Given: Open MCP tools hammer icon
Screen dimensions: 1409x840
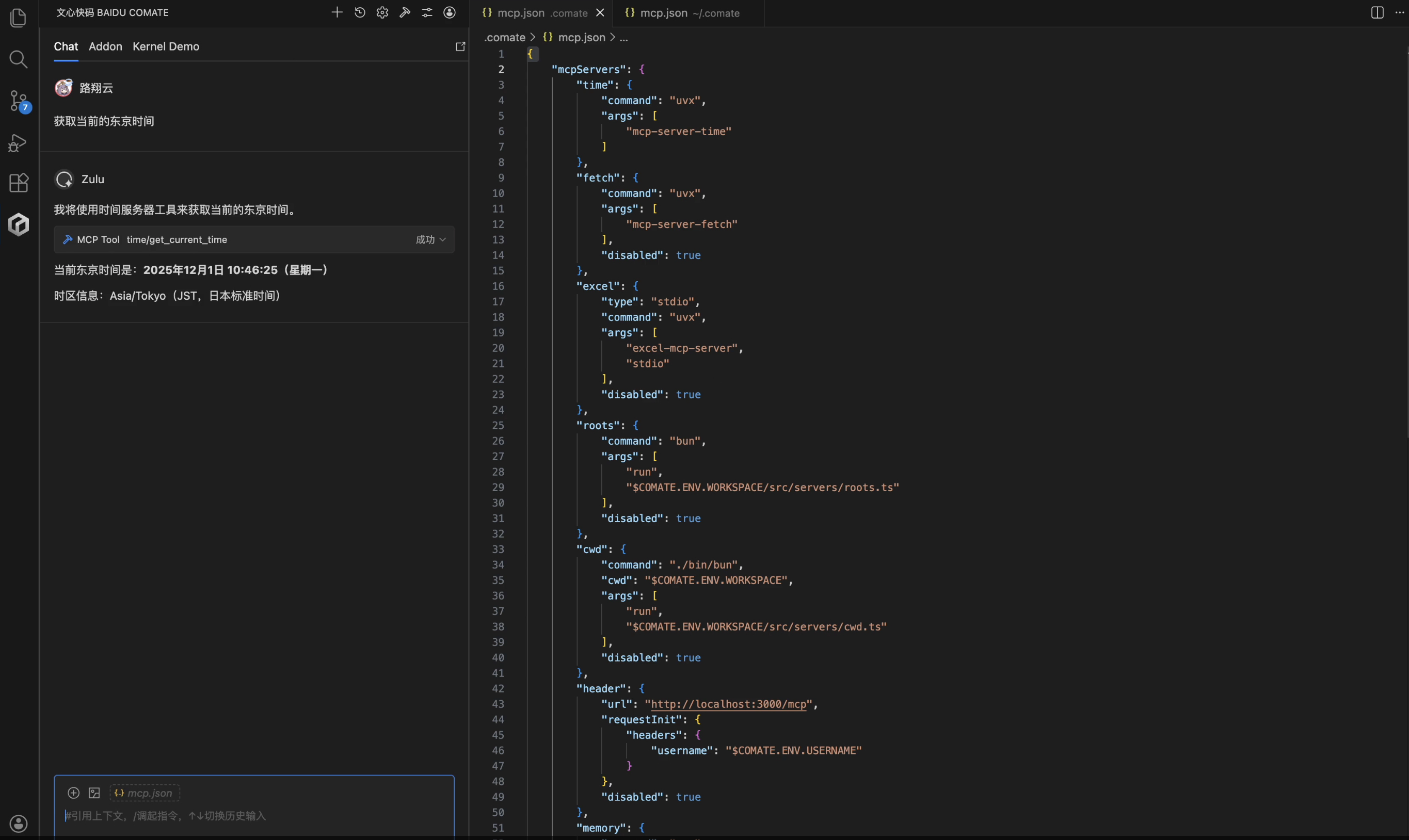Looking at the screenshot, I should click(x=405, y=12).
